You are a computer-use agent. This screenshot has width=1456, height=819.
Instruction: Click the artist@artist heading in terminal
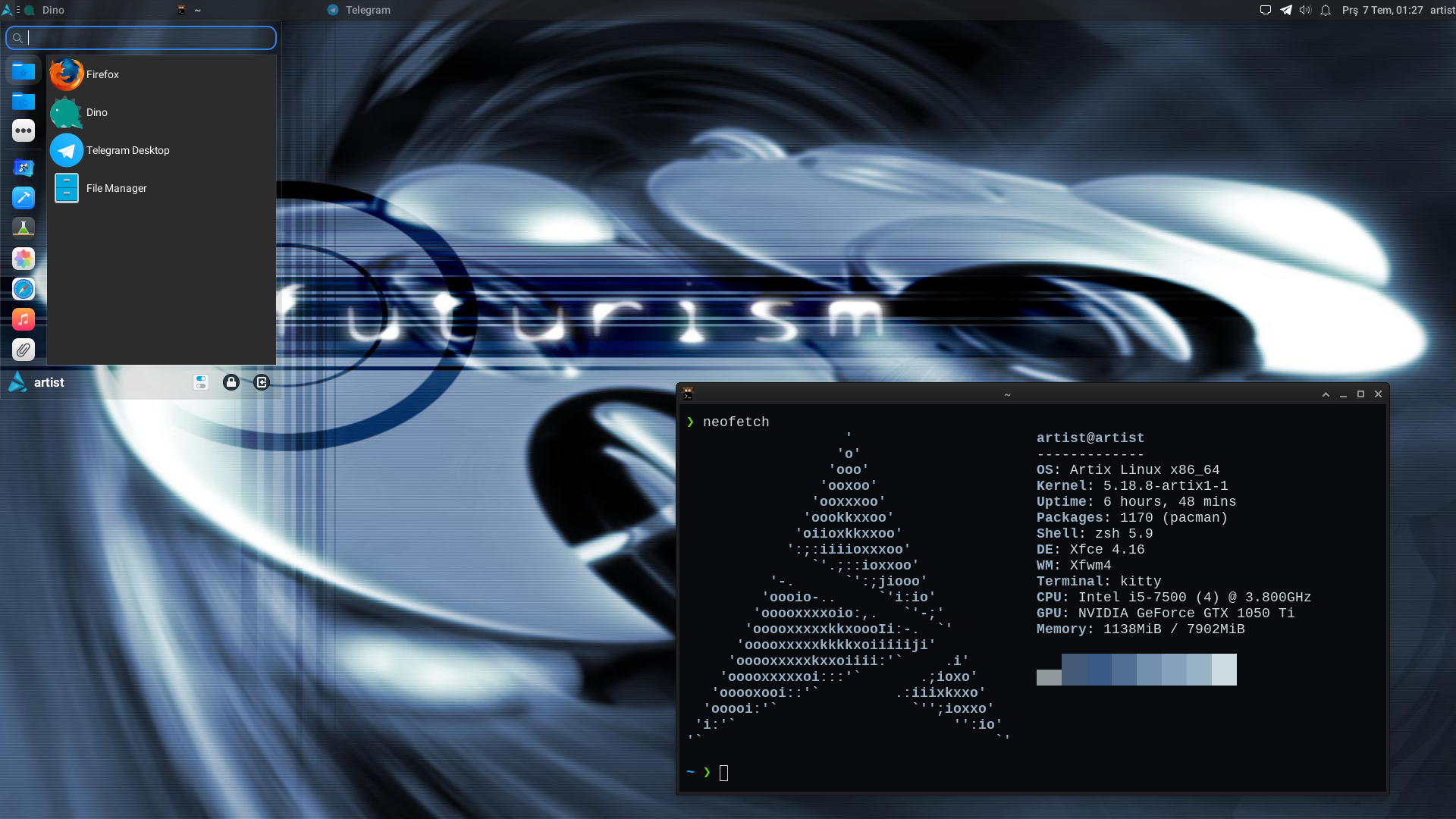pyautogui.click(x=1090, y=438)
